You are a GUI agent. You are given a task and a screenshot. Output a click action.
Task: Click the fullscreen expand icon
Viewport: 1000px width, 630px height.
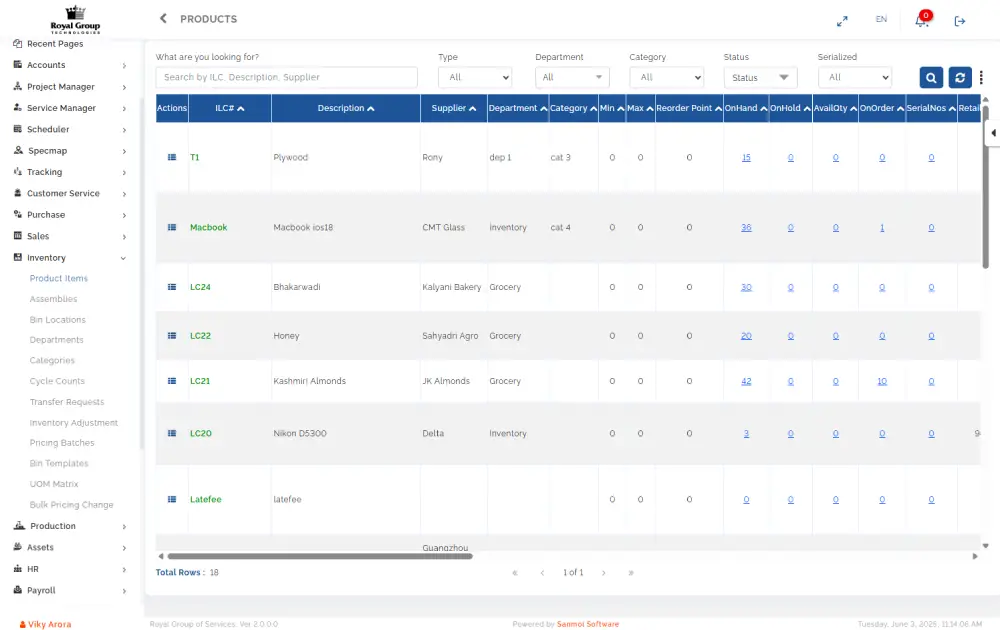[x=842, y=20]
